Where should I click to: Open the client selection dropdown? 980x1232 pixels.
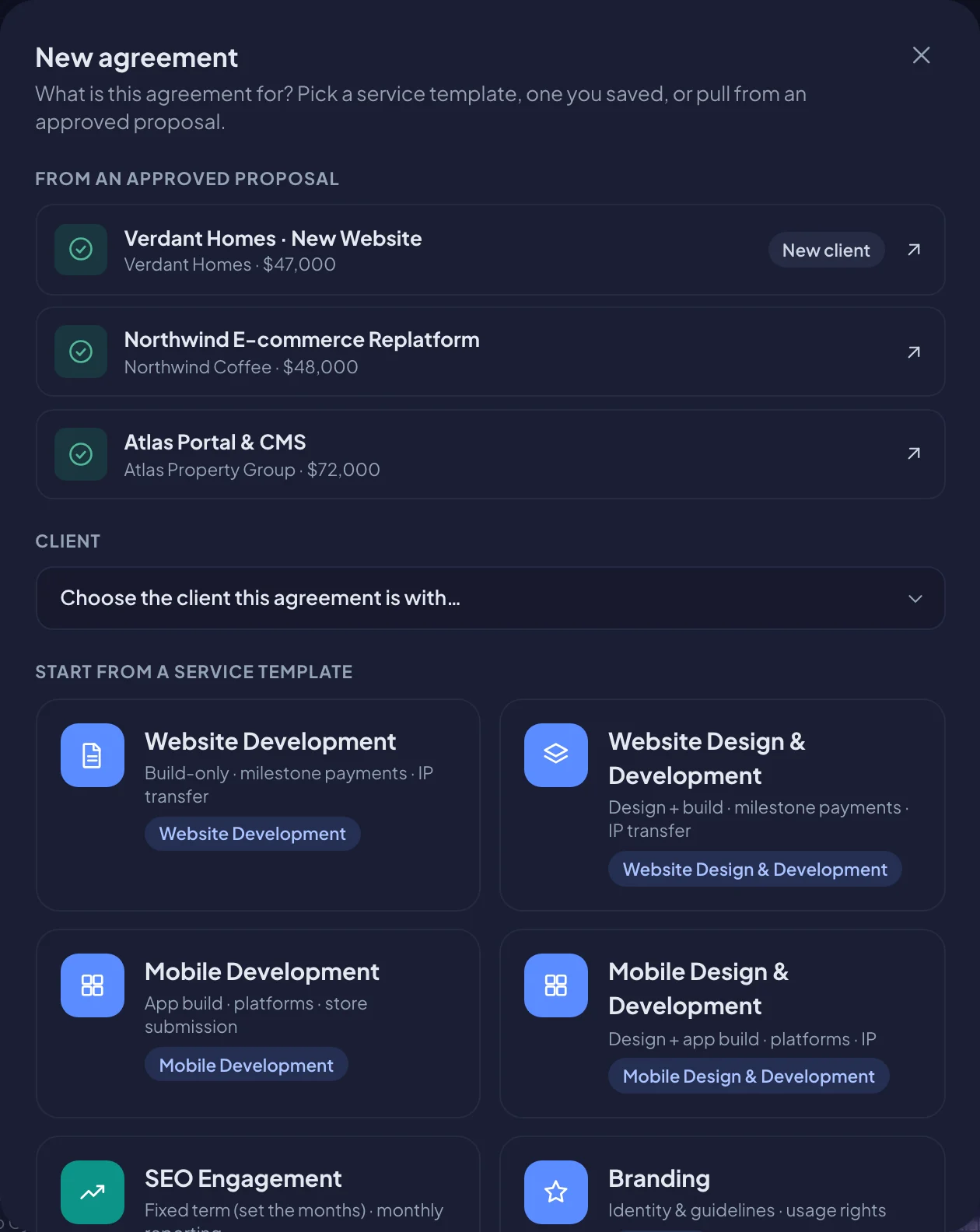point(490,598)
